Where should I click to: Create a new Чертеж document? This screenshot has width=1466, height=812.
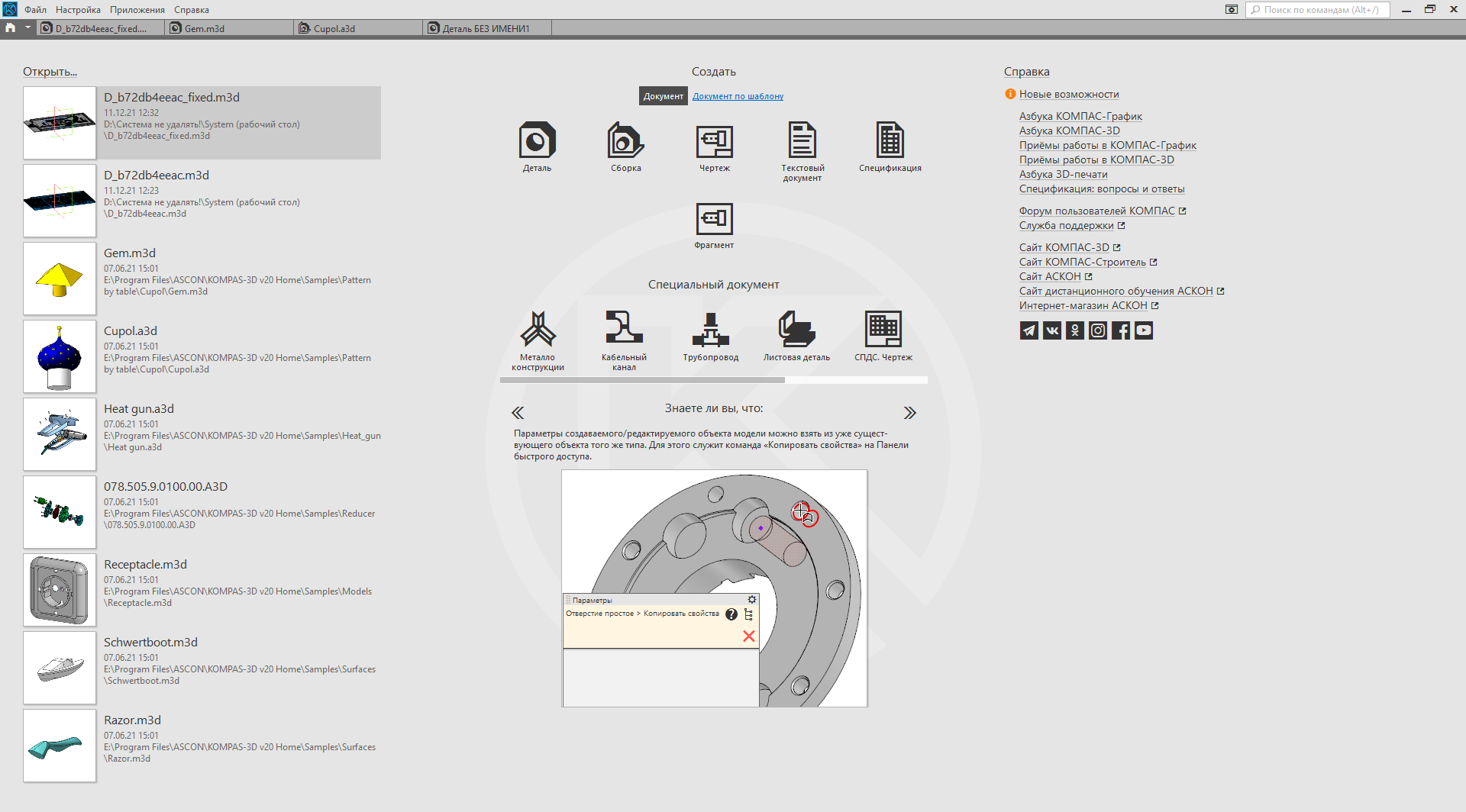click(714, 147)
